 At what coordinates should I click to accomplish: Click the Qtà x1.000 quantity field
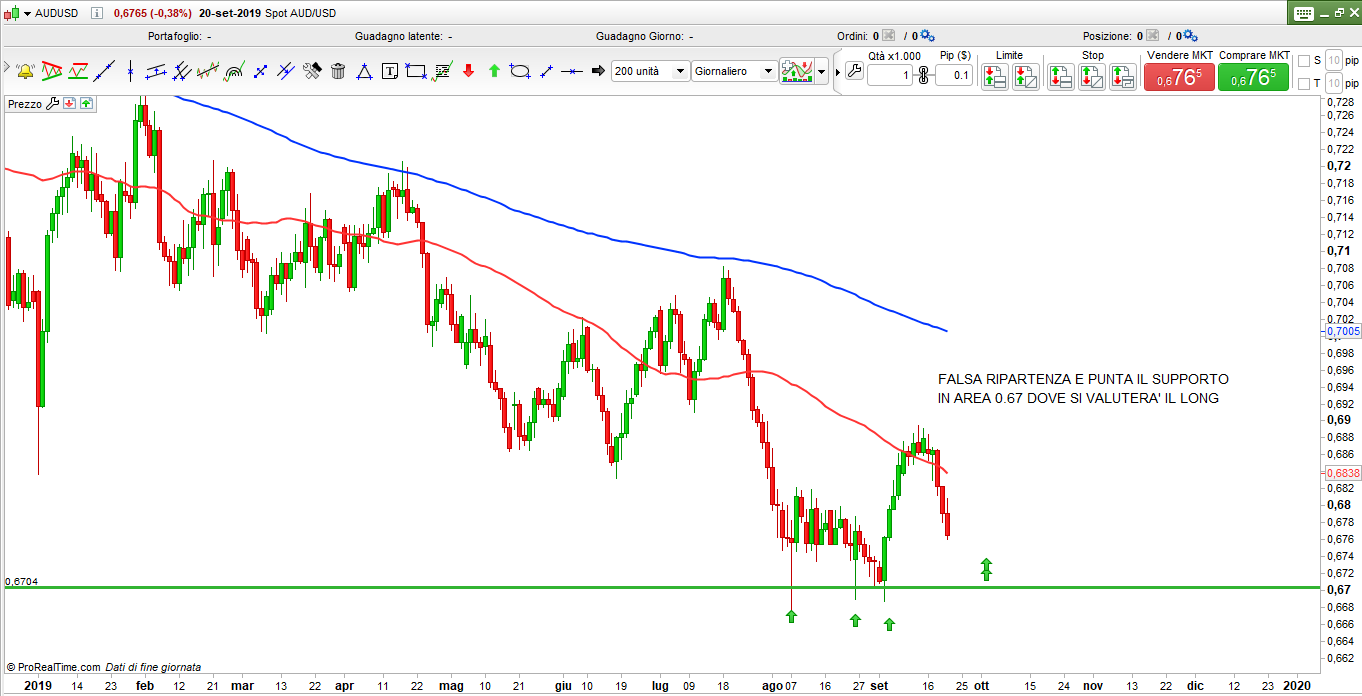coord(890,76)
